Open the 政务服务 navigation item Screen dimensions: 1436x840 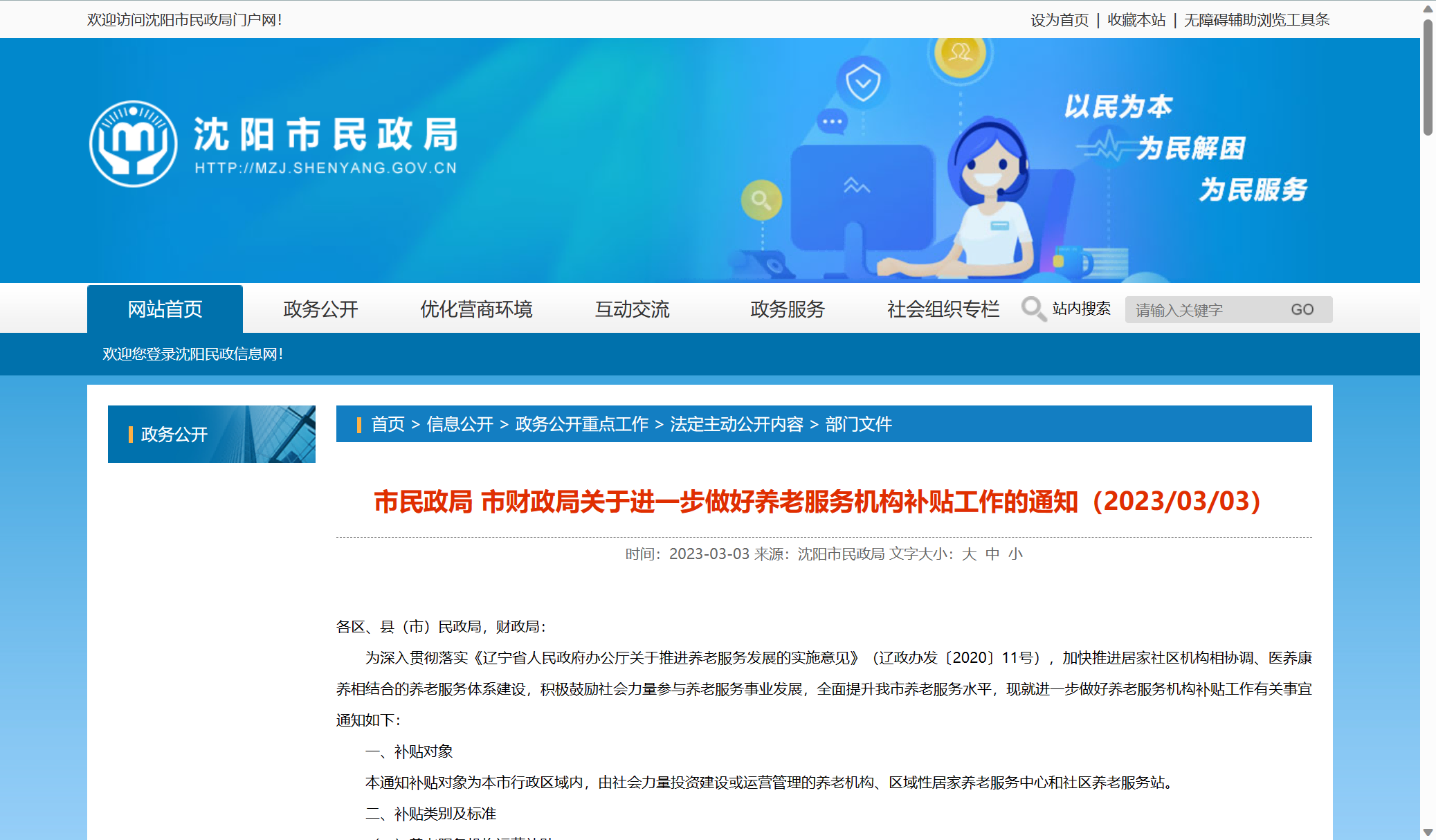coord(788,309)
